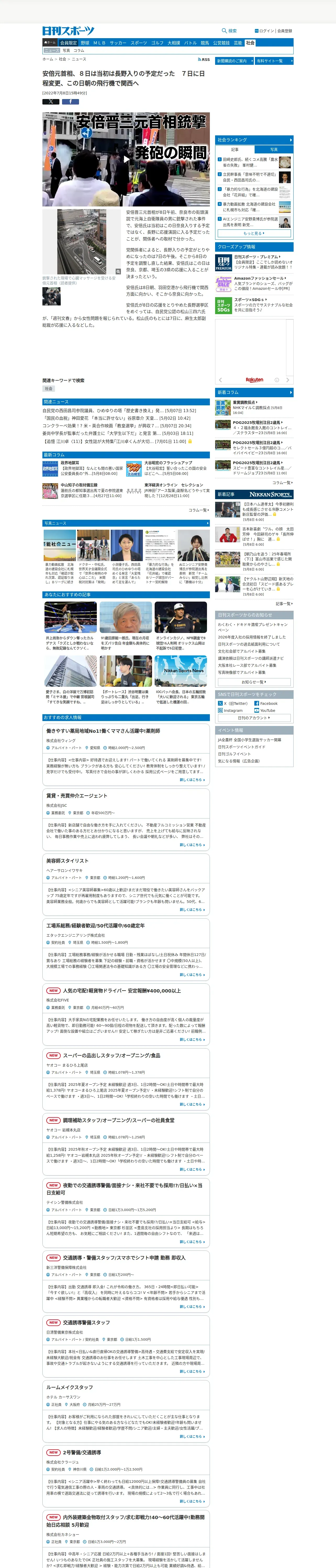Image resolution: width=336 pixels, height=1568 pixels.
Task: Click 詳しくはこちら for 賃貸・売買仲介エージェント
Action: point(192,845)
